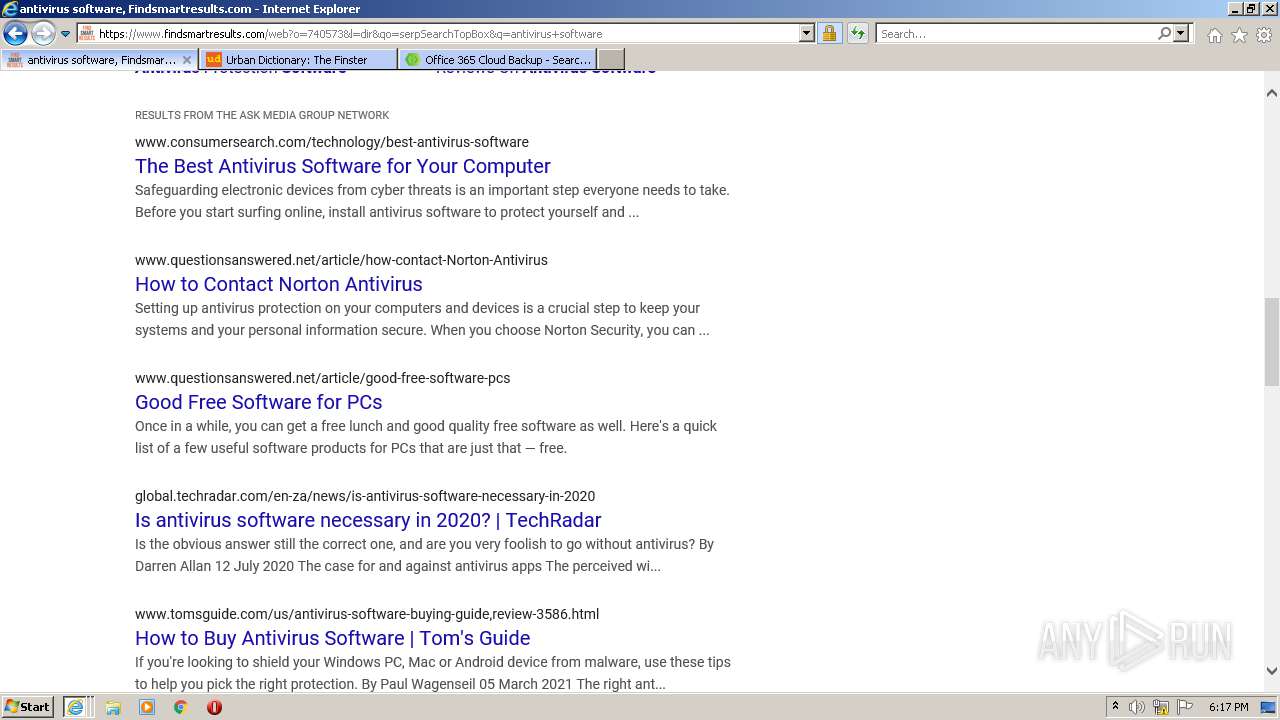Open the media player taskbar icon
This screenshot has height=720, width=1280.
tap(147, 707)
